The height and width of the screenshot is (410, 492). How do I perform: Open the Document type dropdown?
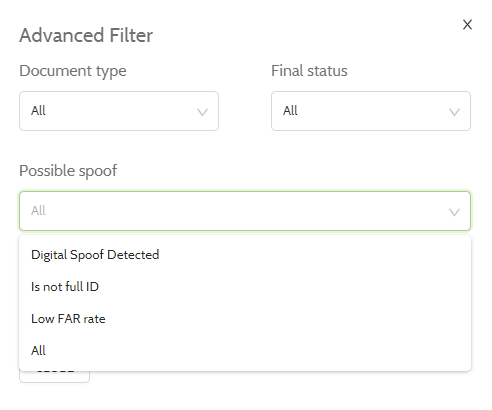pyautogui.click(x=119, y=111)
